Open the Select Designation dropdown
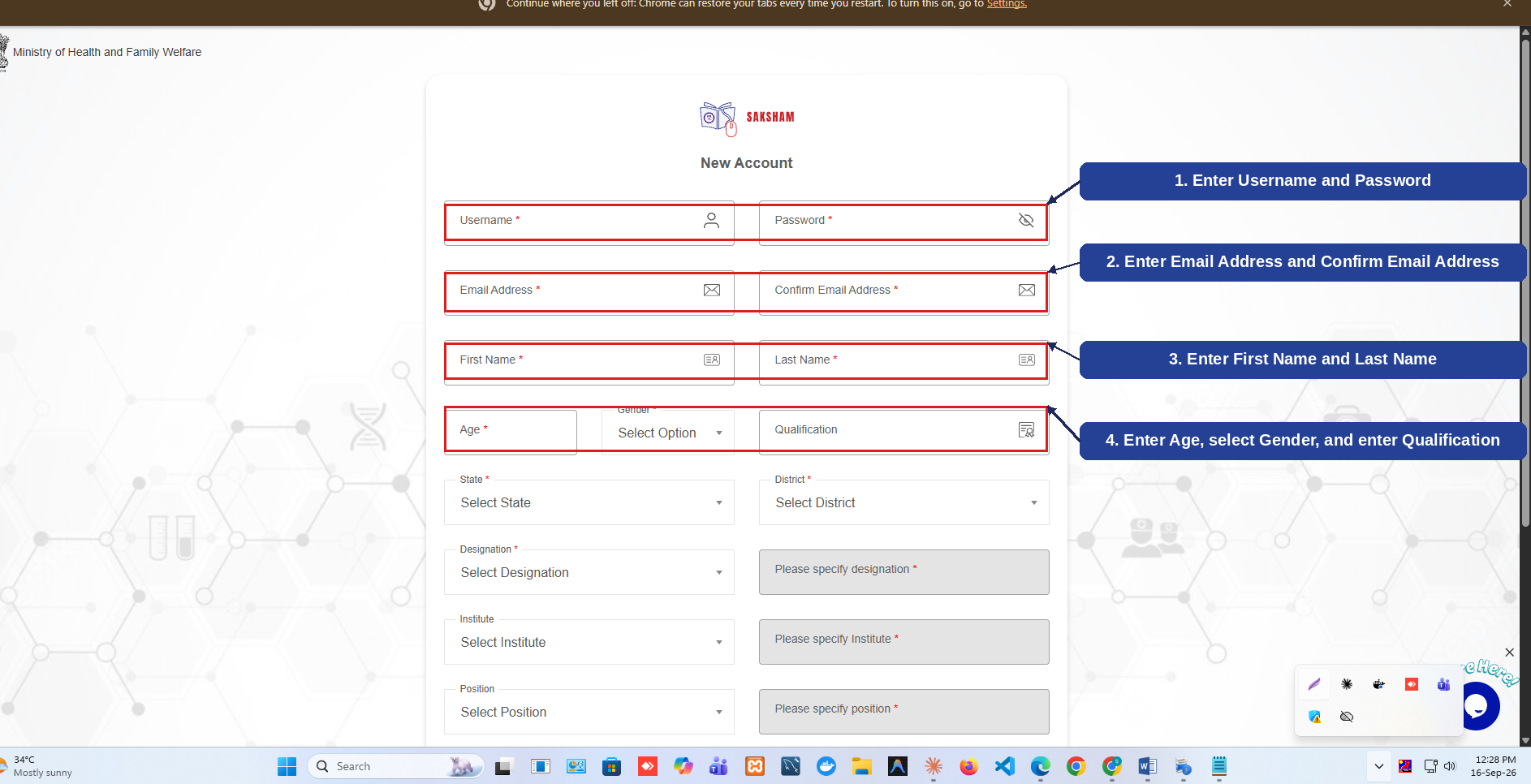 [x=589, y=572]
